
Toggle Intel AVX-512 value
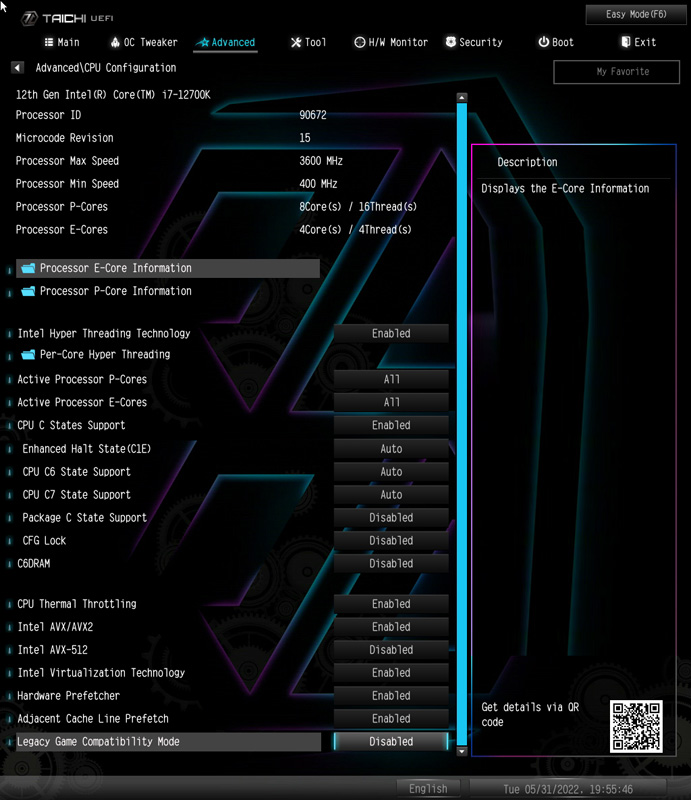click(391, 649)
